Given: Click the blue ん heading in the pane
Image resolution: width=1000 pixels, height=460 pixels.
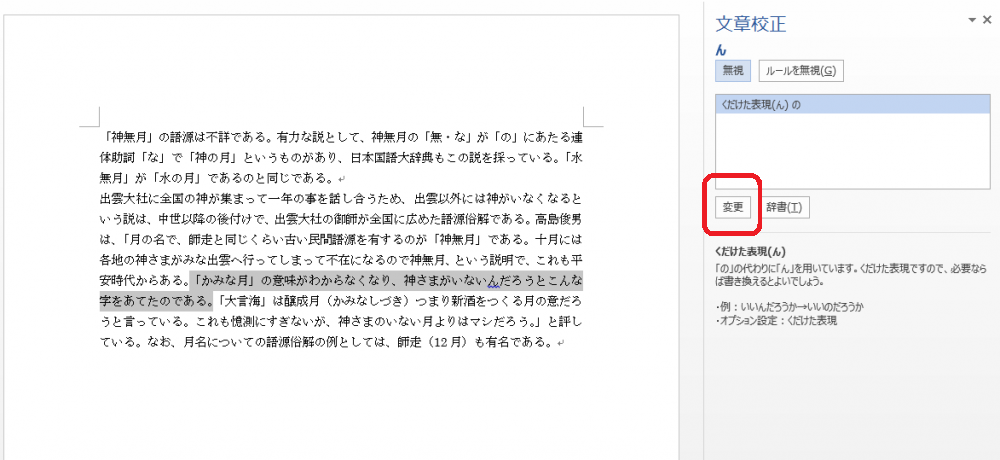Looking at the screenshot, I should coord(720,49).
